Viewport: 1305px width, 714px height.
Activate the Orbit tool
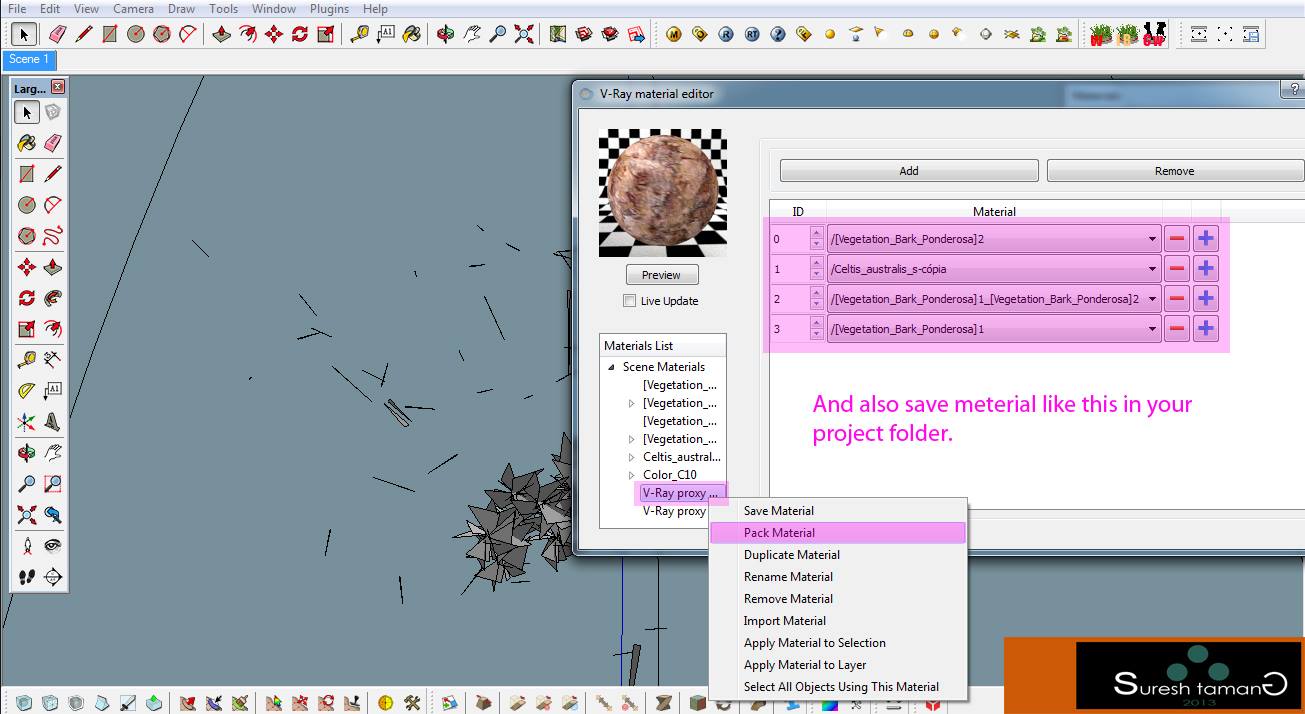(25, 452)
